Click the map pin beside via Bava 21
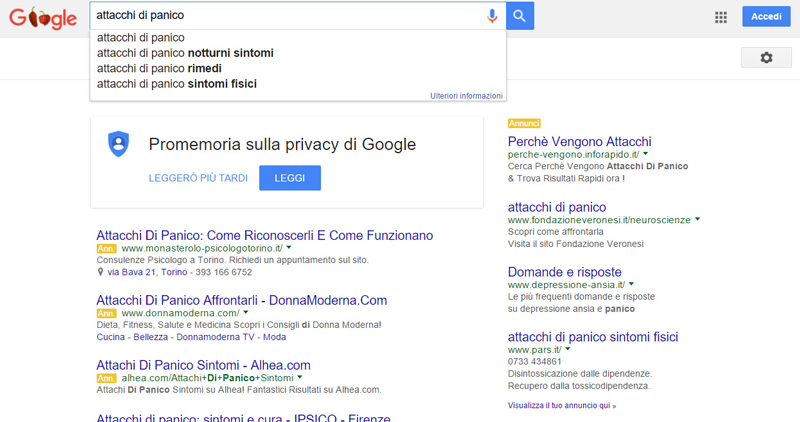This screenshot has width=800, height=422. [x=101, y=272]
